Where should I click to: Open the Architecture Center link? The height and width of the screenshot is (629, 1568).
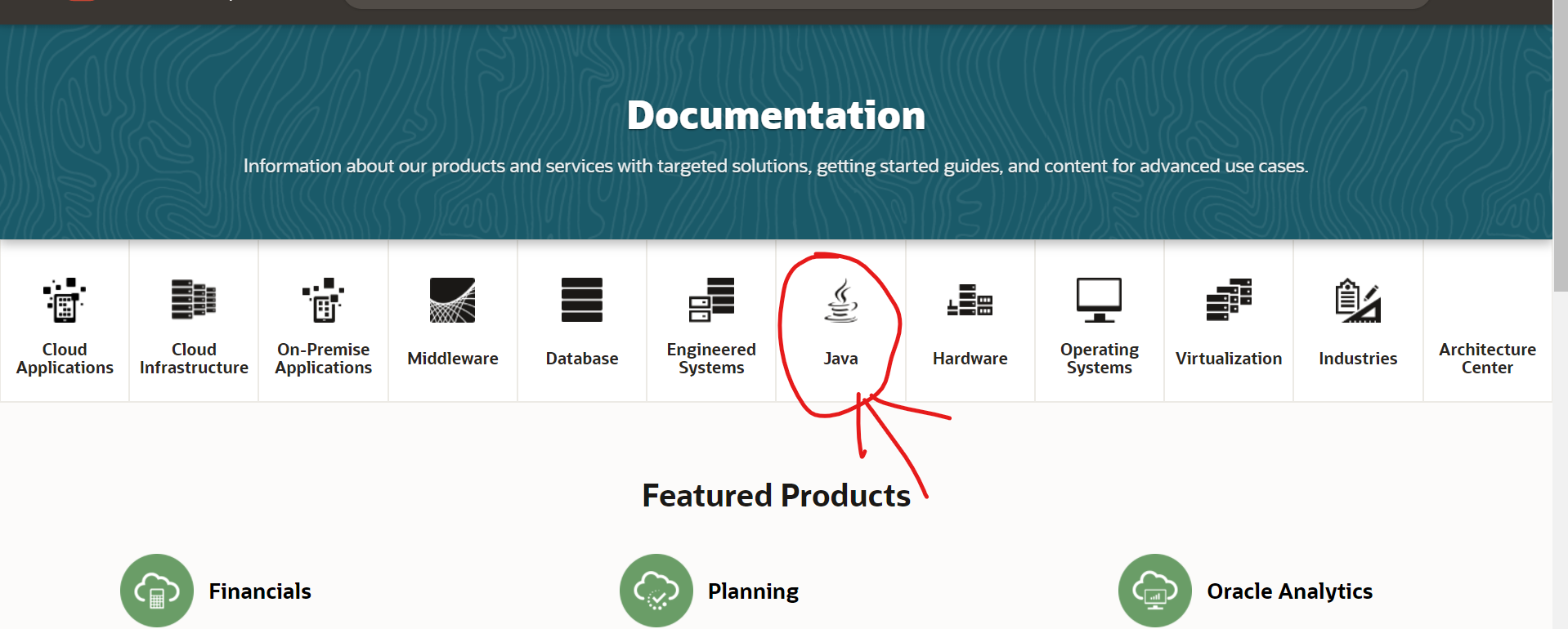[x=1487, y=359]
